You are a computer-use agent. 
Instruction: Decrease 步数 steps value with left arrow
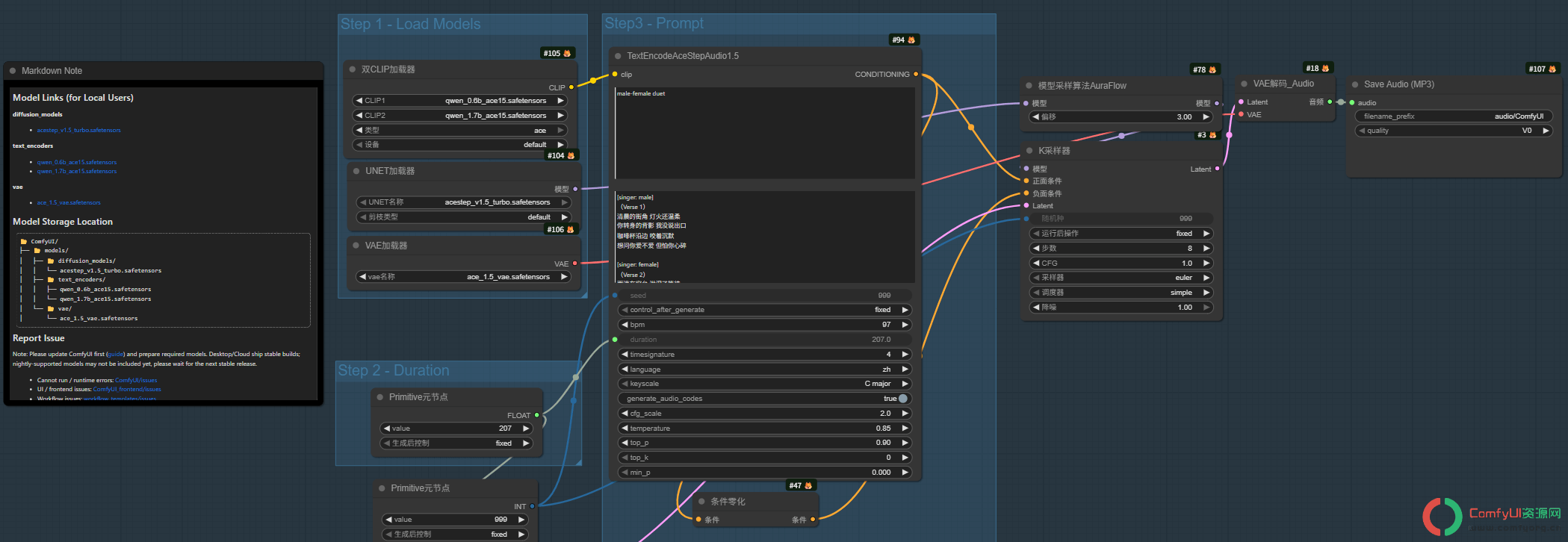tap(1036, 249)
